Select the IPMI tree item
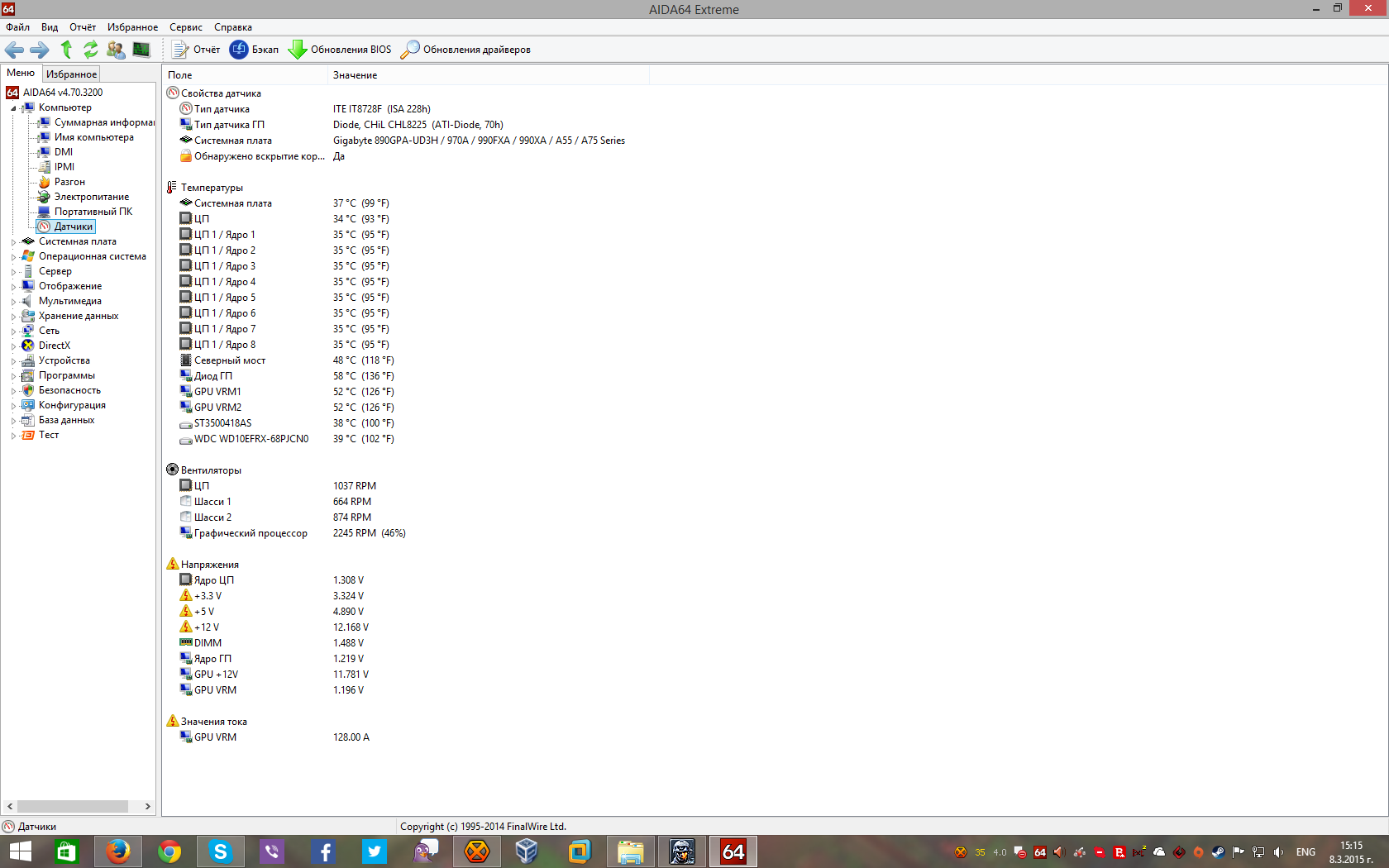This screenshot has width=1389, height=868. [64, 167]
